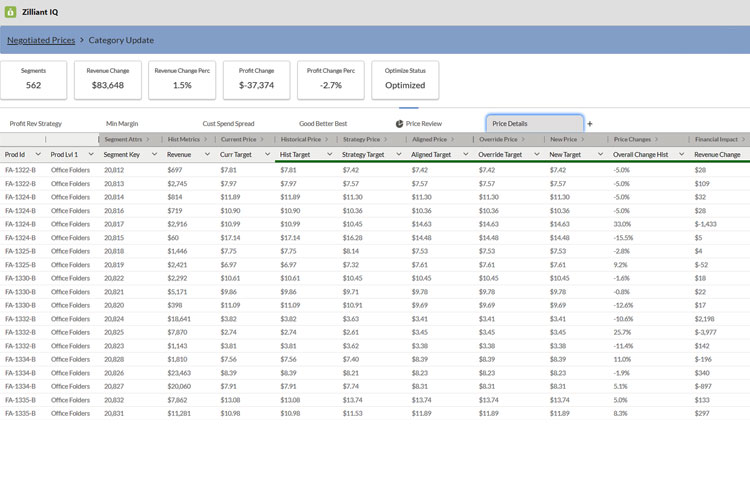Open the Cust Spend Spread tab
Image resolution: width=750 pixels, height=500 pixels.
click(228, 124)
